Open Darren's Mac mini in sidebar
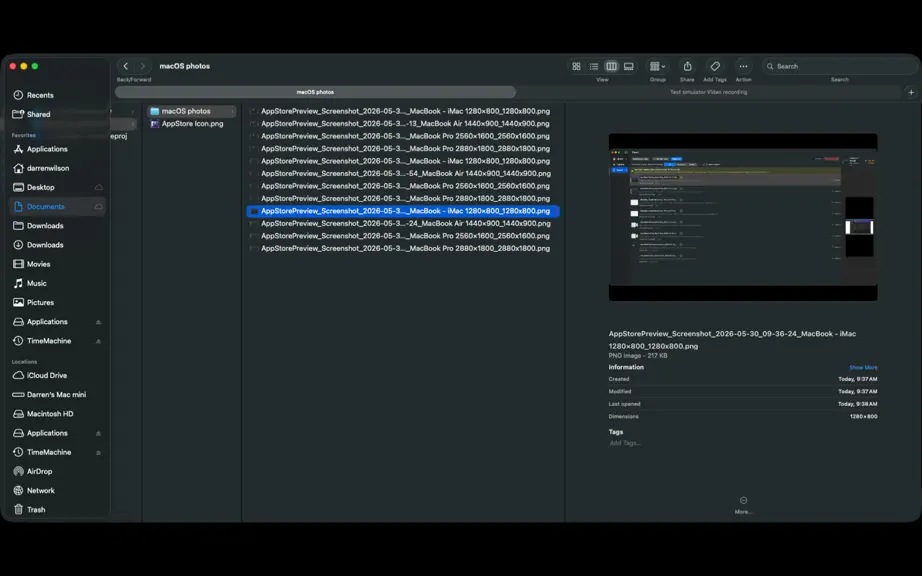Image resolution: width=922 pixels, height=576 pixels. click(x=57, y=395)
